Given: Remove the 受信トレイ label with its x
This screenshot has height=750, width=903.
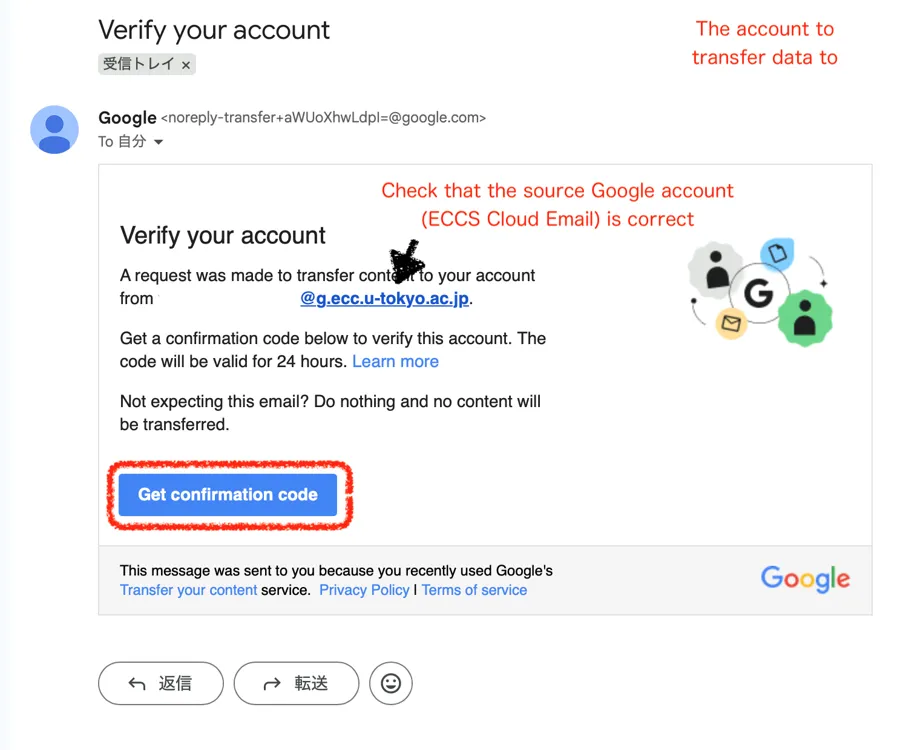Looking at the screenshot, I should coord(186,65).
